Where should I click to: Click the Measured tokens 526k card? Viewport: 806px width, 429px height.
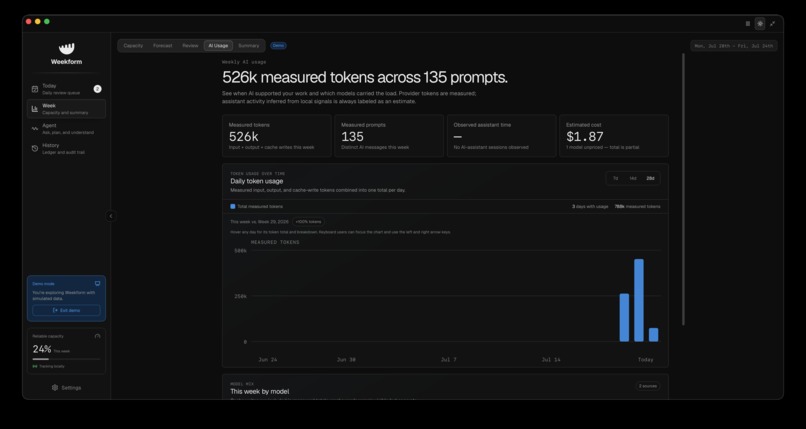277,136
